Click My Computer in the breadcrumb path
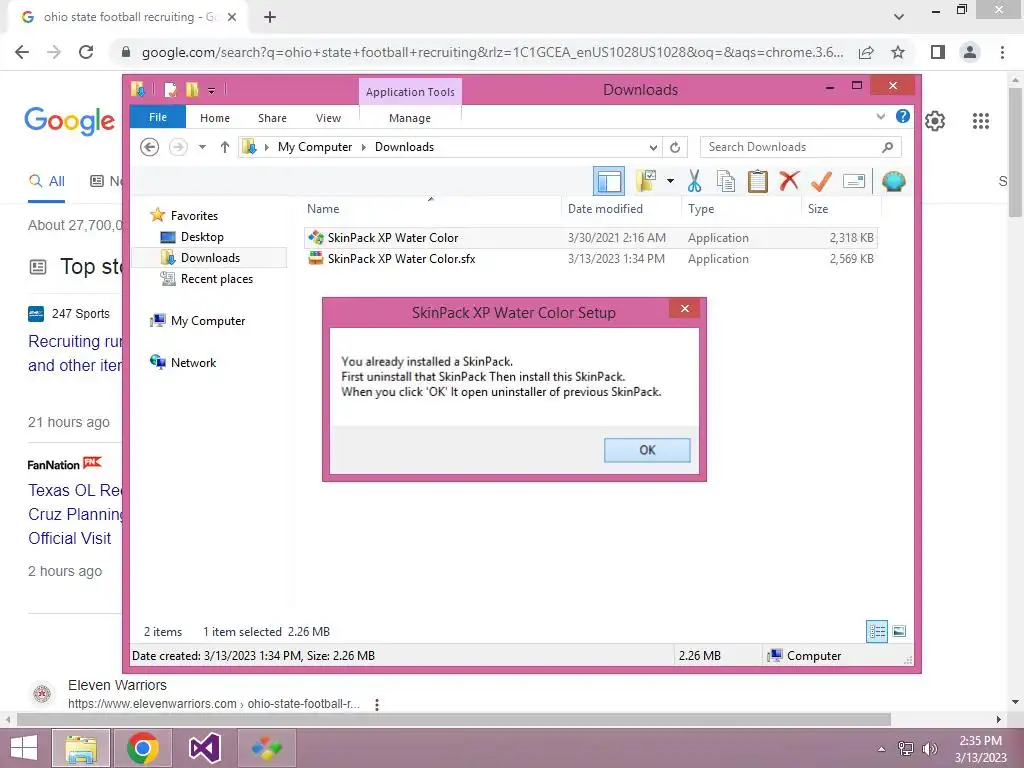1024x768 pixels. tap(315, 147)
